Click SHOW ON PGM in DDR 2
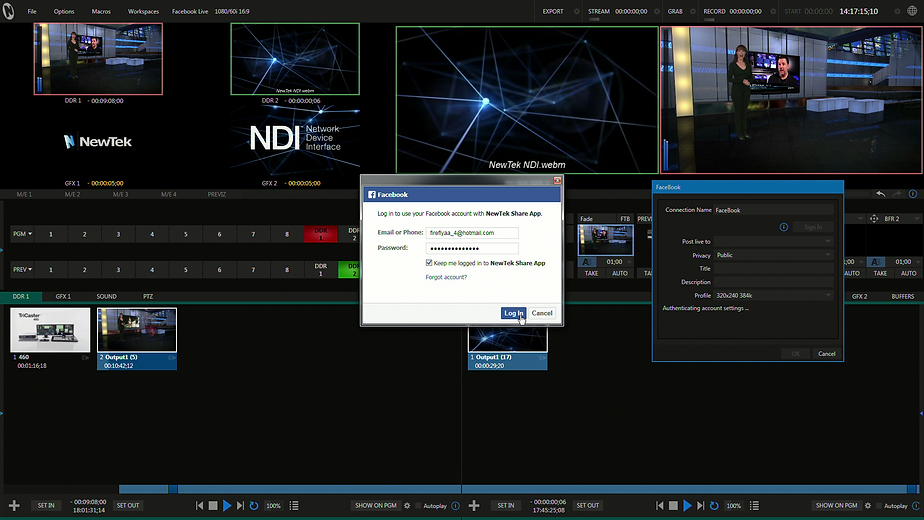 [836, 505]
